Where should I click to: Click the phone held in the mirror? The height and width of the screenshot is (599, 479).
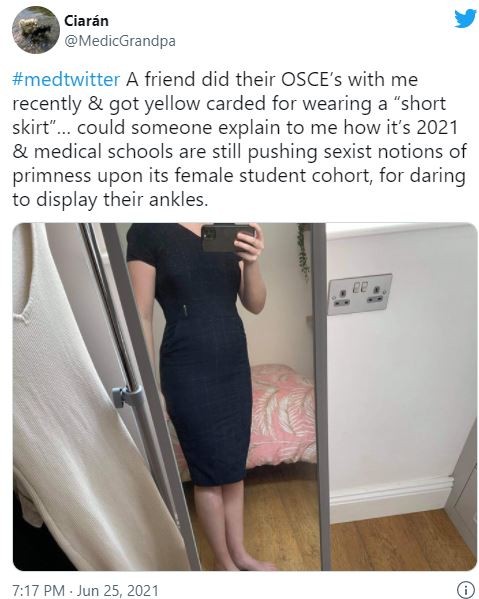point(227,238)
